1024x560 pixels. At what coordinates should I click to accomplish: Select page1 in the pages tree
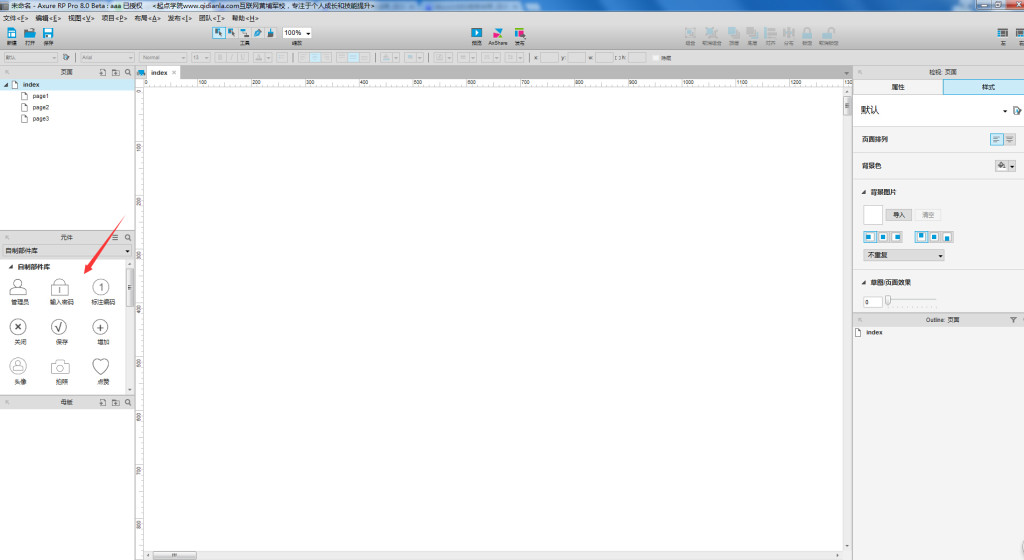click(x=40, y=96)
